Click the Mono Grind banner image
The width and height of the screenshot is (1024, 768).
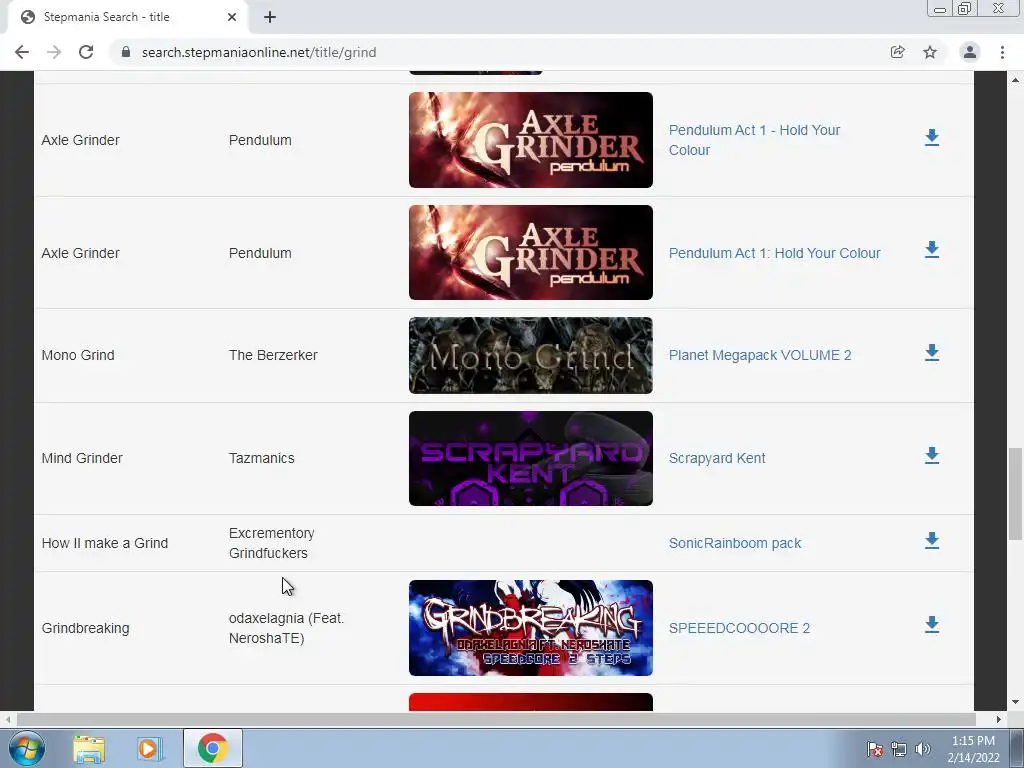coord(531,355)
